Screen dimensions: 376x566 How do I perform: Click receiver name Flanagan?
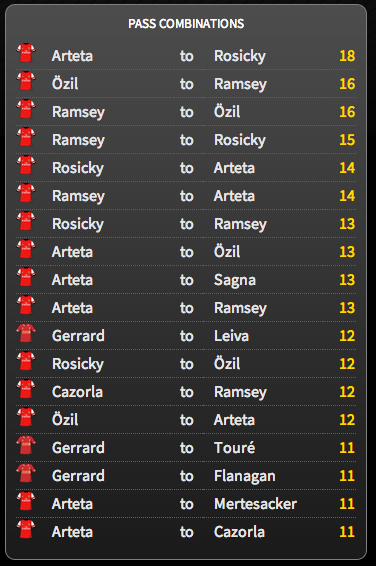click(245, 476)
